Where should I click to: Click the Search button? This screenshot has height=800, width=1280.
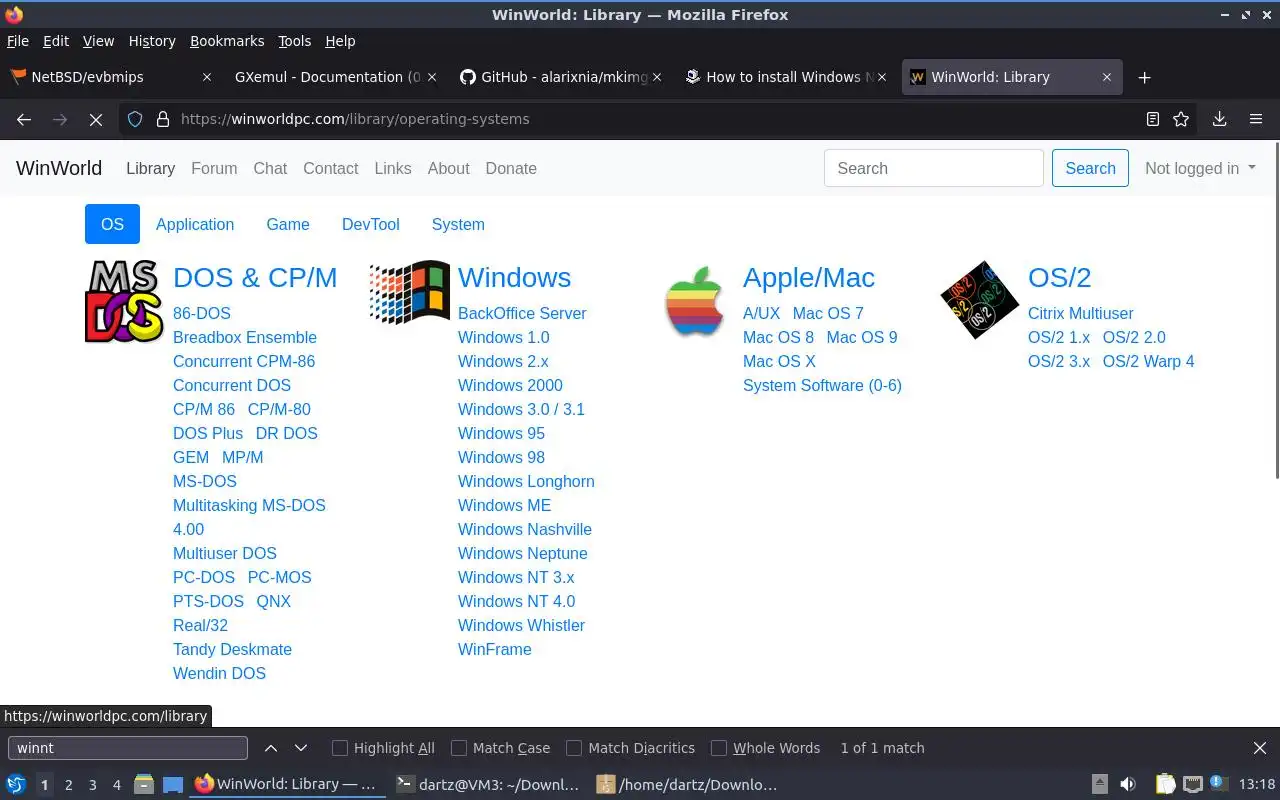point(1090,168)
